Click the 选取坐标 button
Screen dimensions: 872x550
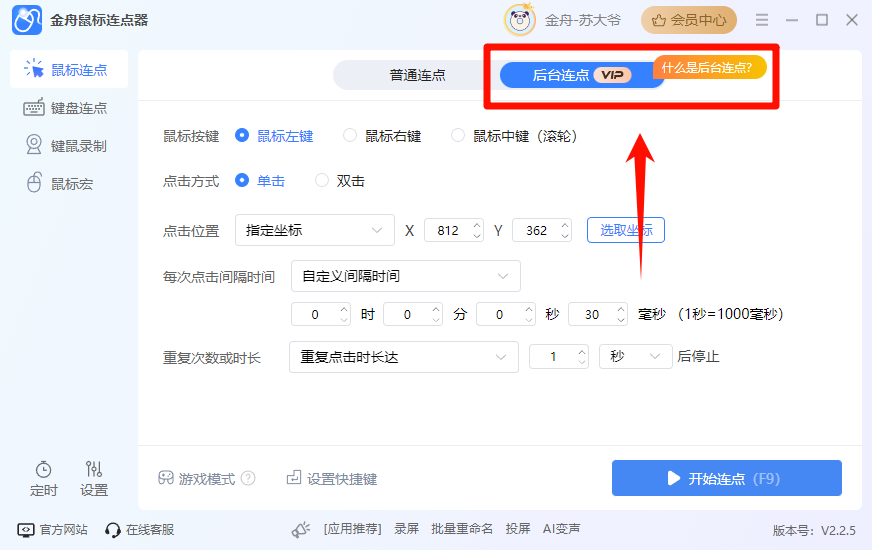[626, 230]
